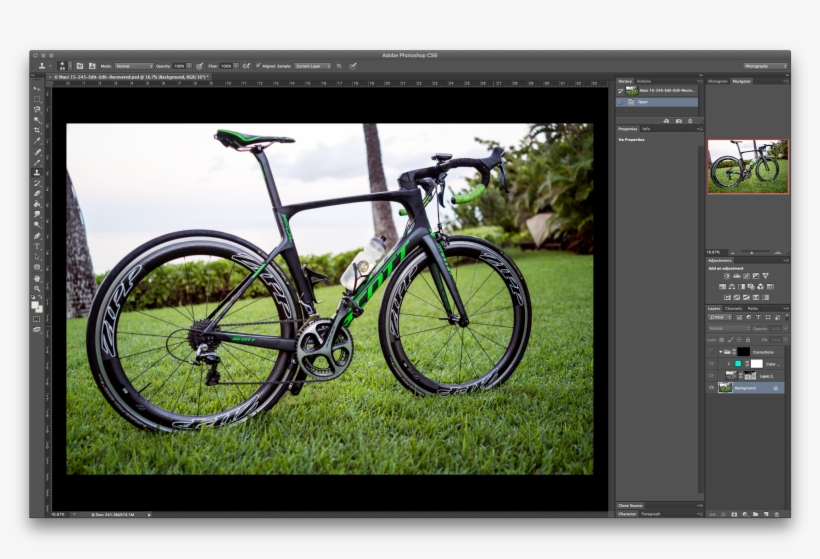
Task: Switch to the Paragraph tab
Action: tap(651, 514)
